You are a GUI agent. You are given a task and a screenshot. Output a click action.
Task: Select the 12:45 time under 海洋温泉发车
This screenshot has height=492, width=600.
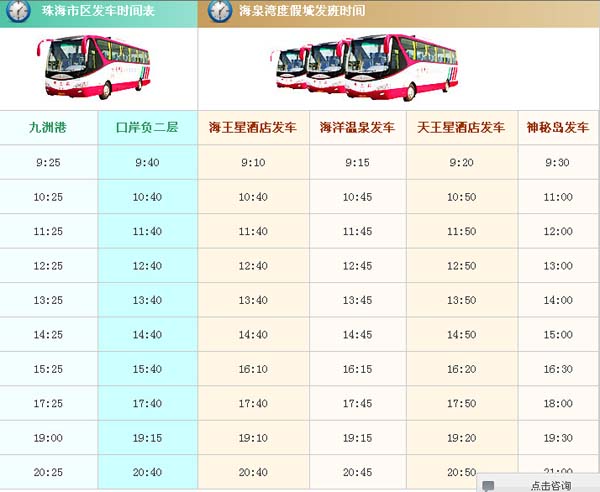[357, 266]
